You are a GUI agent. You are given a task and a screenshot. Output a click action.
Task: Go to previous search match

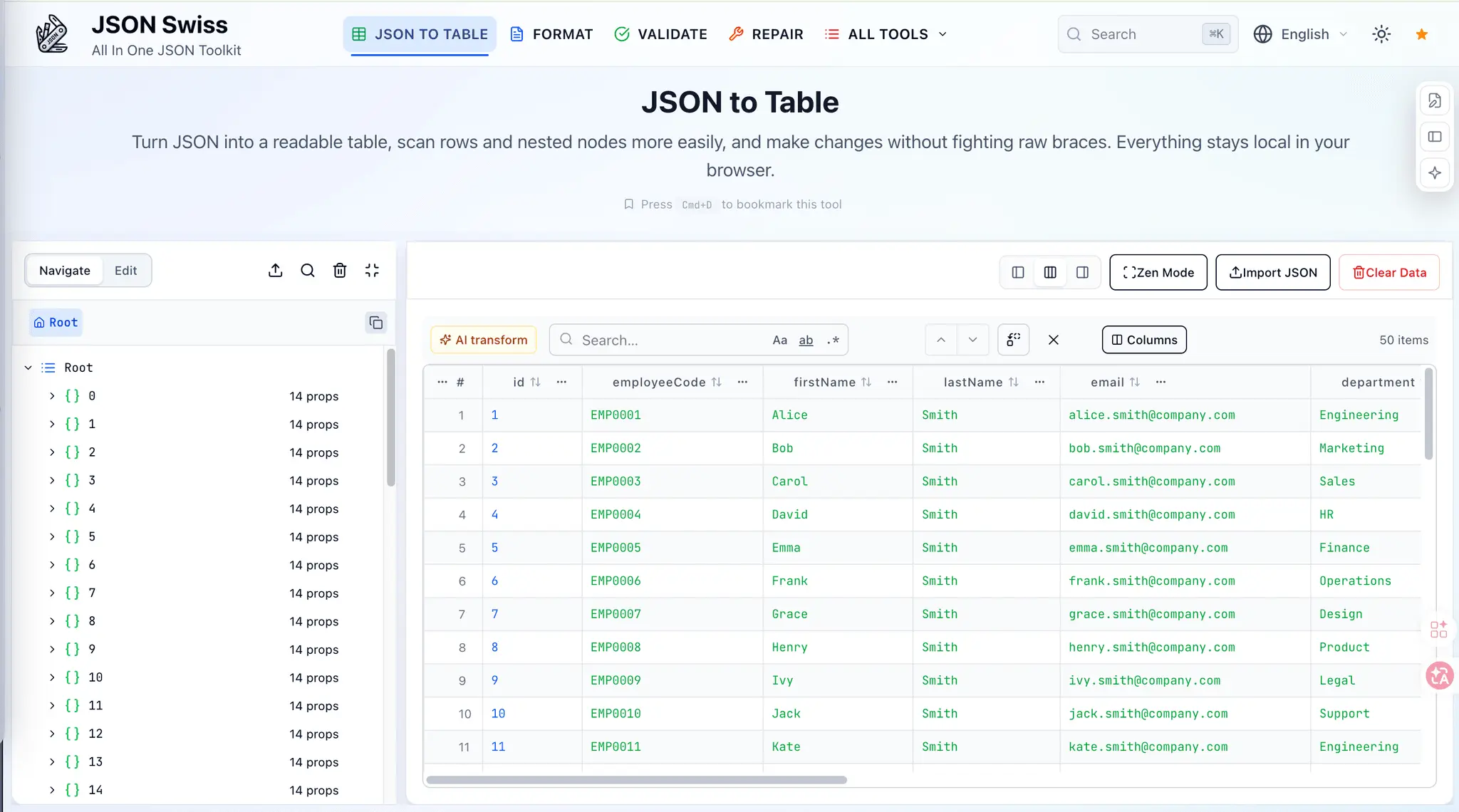pyautogui.click(x=941, y=340)
